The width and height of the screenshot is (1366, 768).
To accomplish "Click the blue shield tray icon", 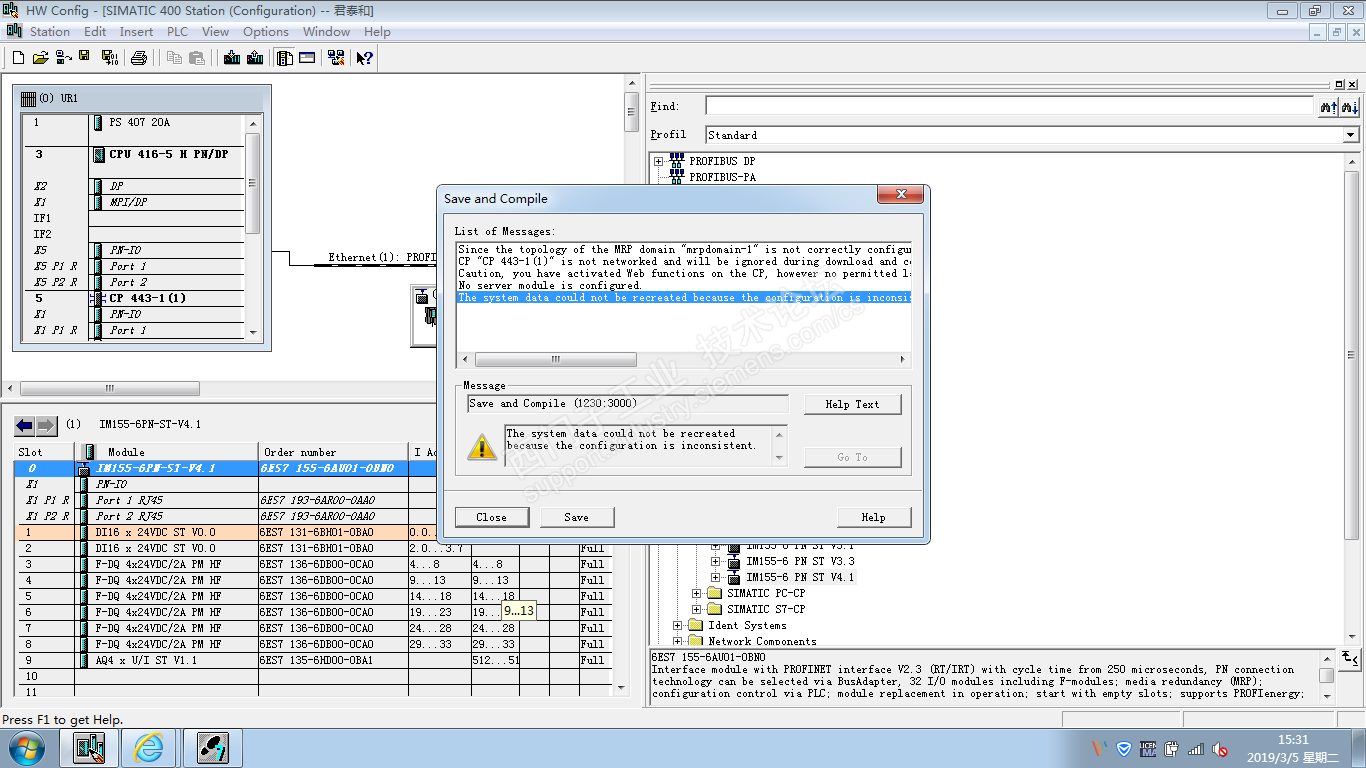I will coord(1123,748).
